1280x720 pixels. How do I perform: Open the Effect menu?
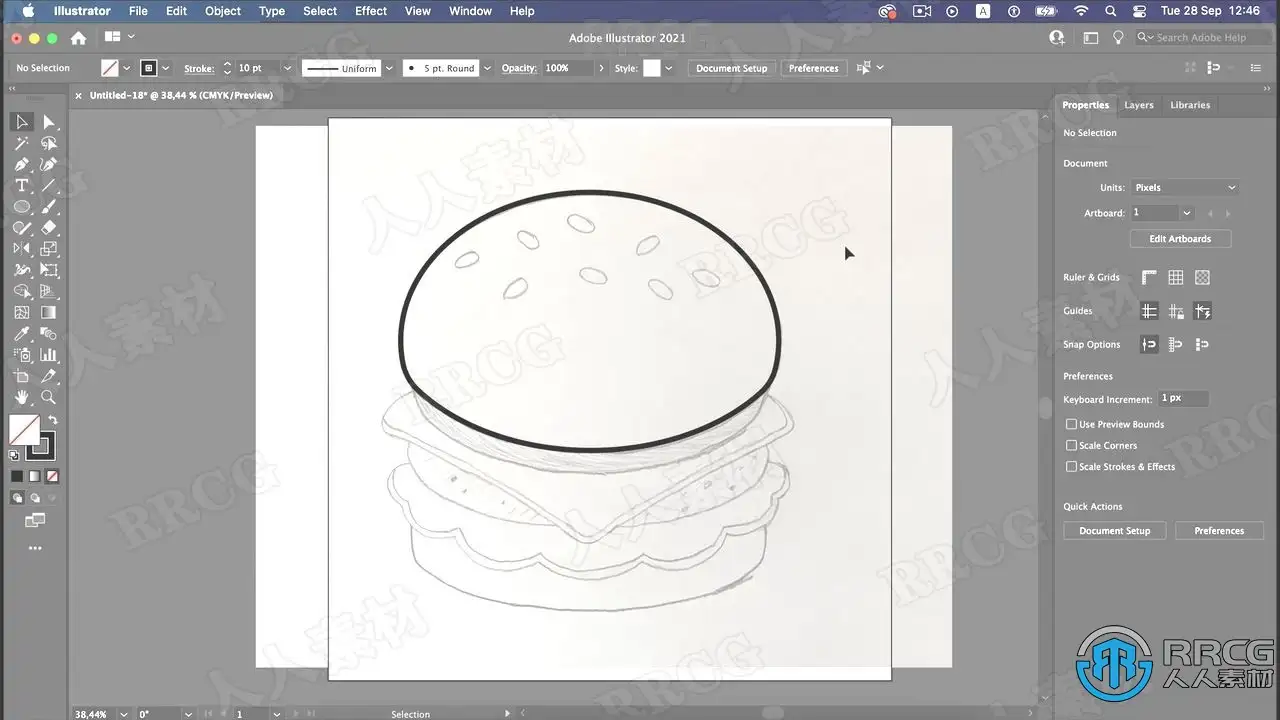371,11
